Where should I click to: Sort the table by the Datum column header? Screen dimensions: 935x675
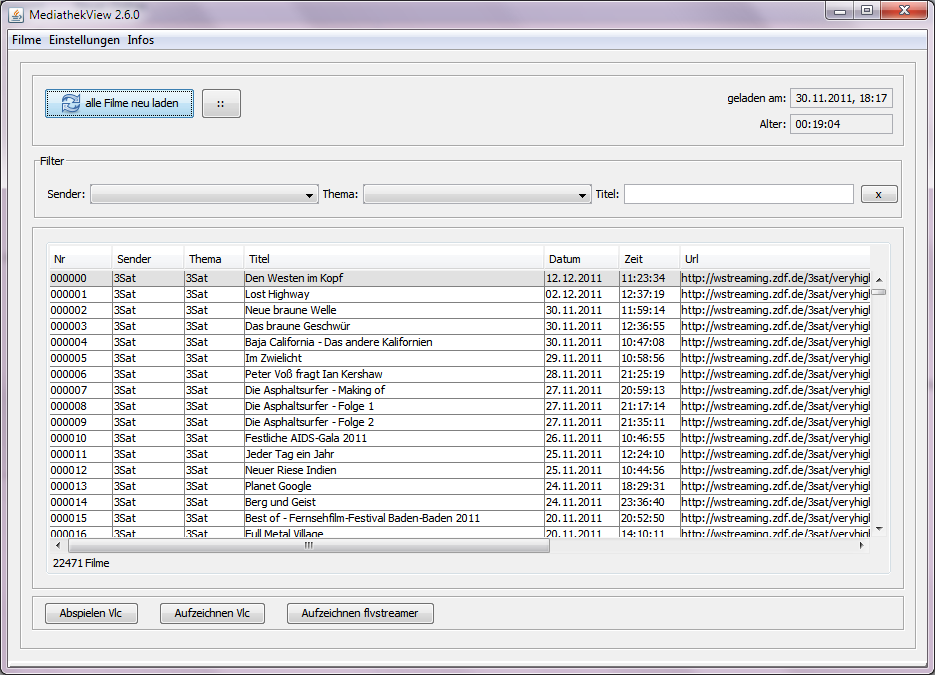[580, 259]
